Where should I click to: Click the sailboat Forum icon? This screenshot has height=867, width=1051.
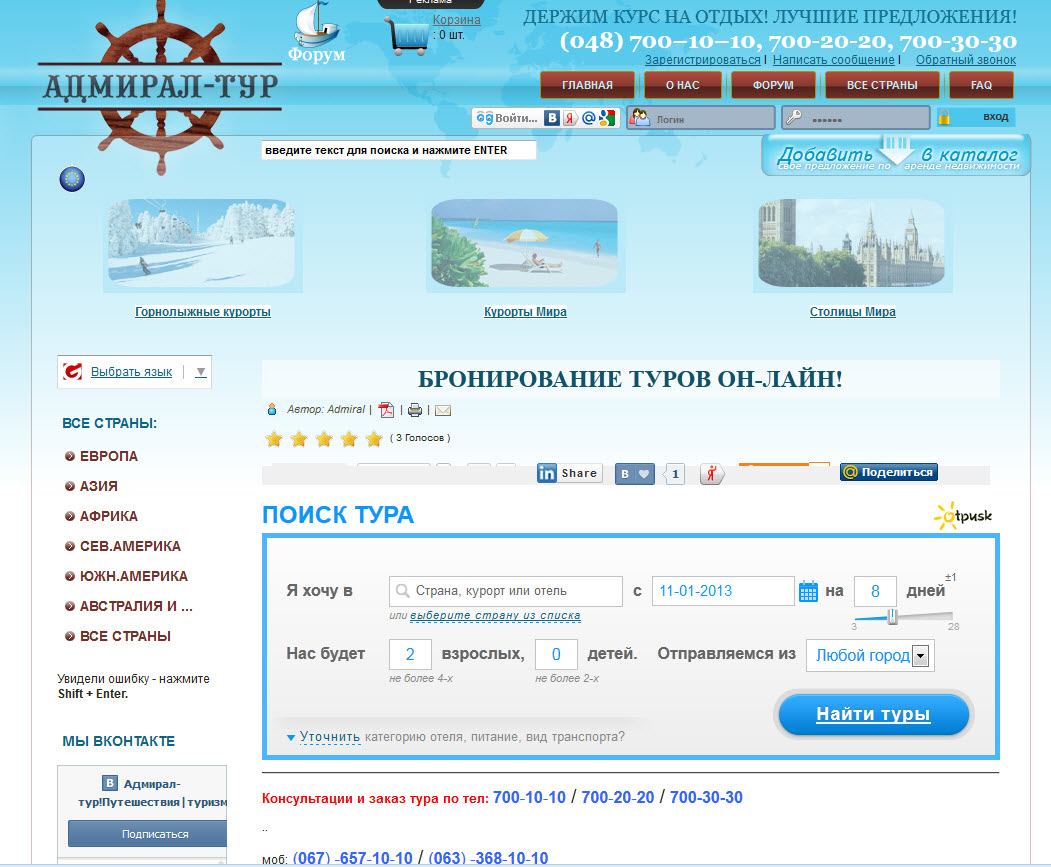coord(316,32)
